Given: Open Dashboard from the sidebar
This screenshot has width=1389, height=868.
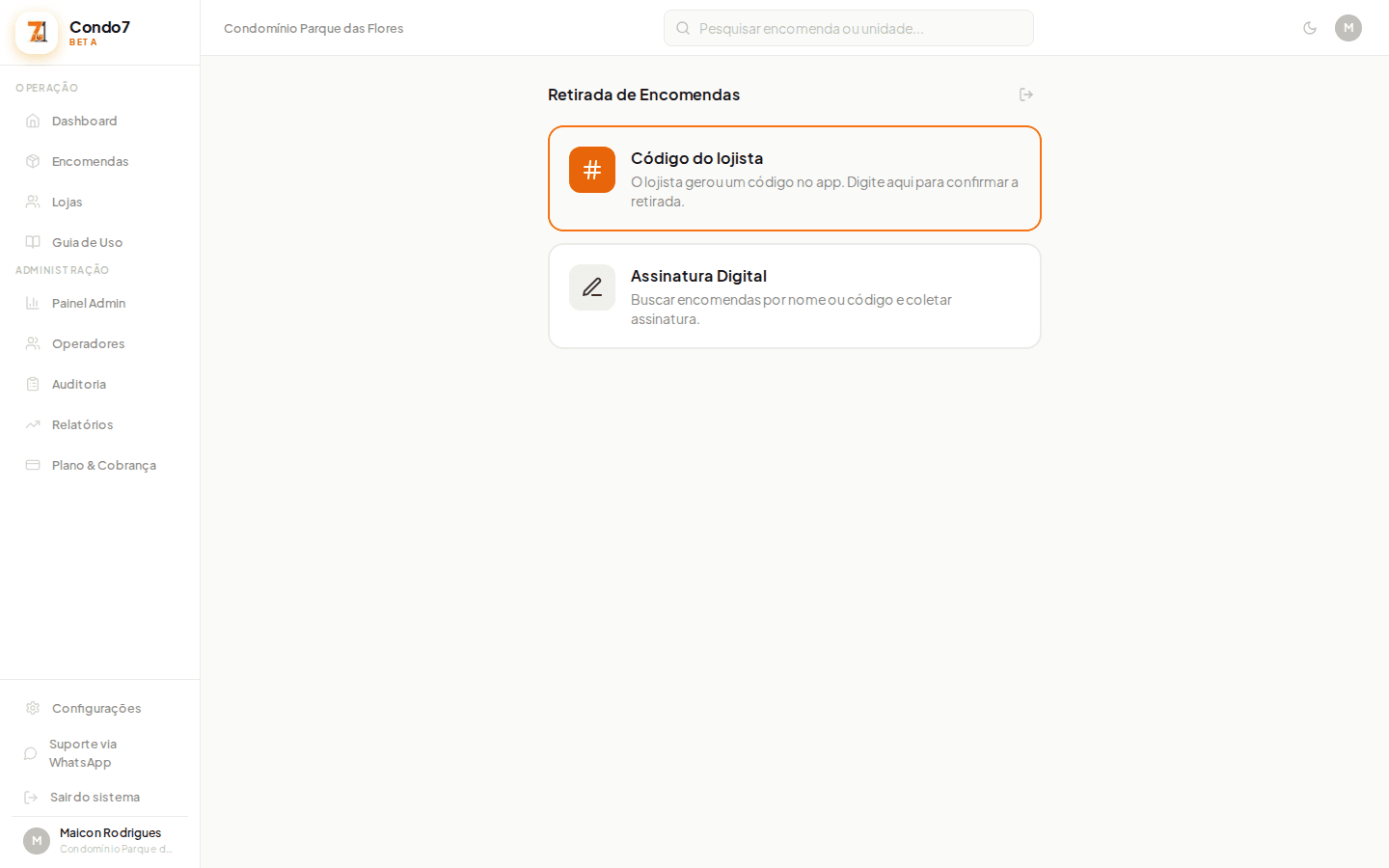Looking at the screenshot, I should 84,121.
